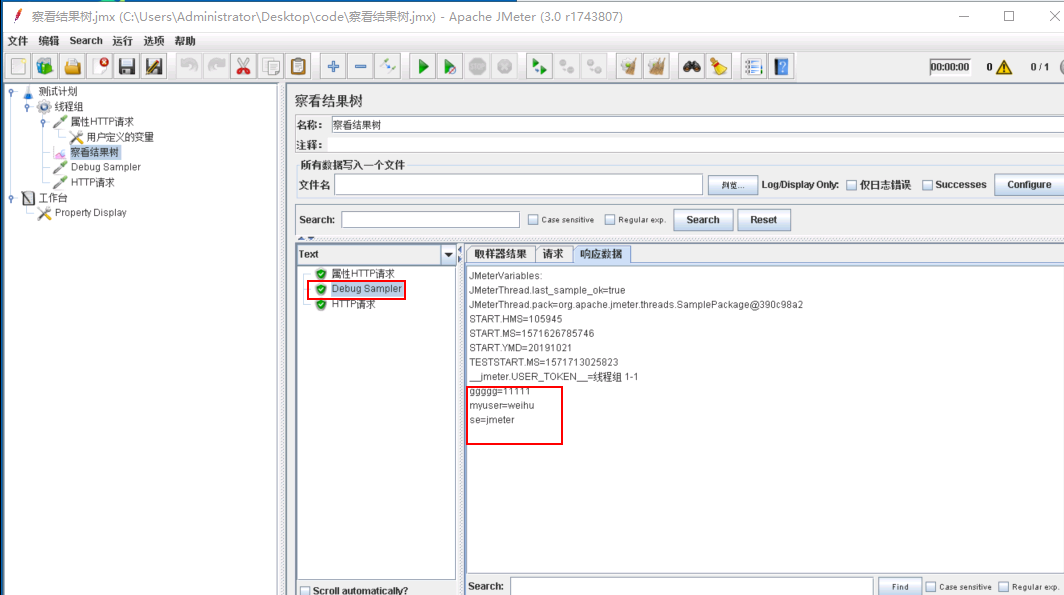Enable the Successes checkbox
1064x595 pixels.
coord(927,185)
